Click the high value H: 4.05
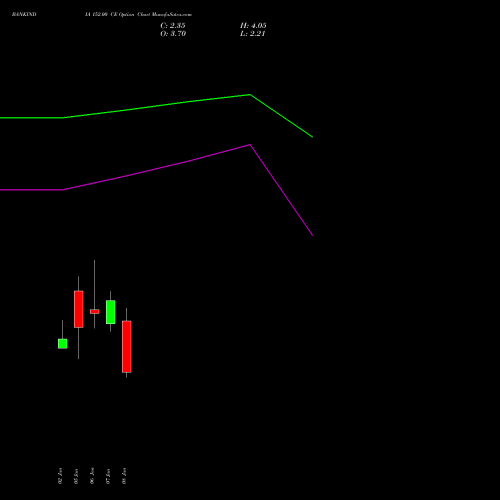500x500 pixels. [x=253, y=26]
